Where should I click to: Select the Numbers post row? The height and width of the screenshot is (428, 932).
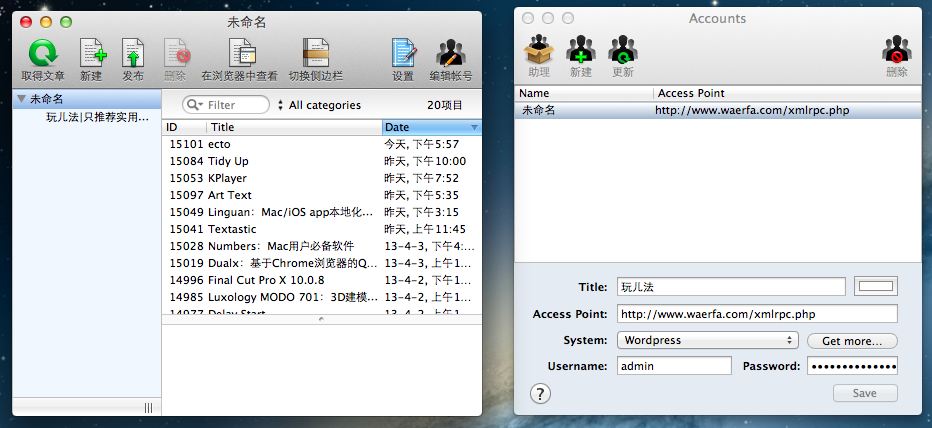click(322, 246)
